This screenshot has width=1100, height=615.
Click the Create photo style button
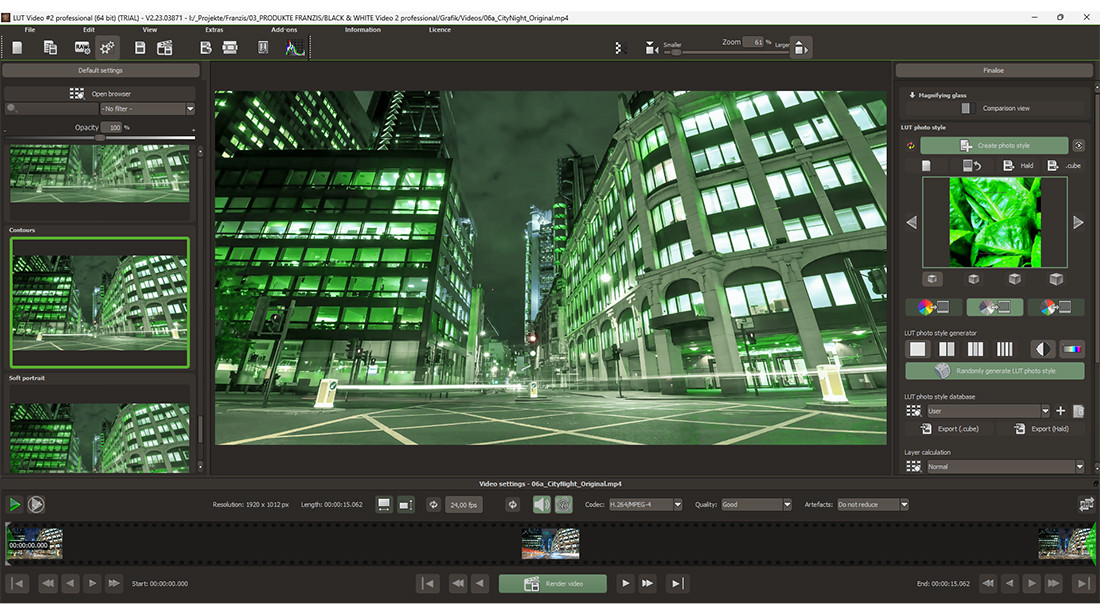(994, 145)
